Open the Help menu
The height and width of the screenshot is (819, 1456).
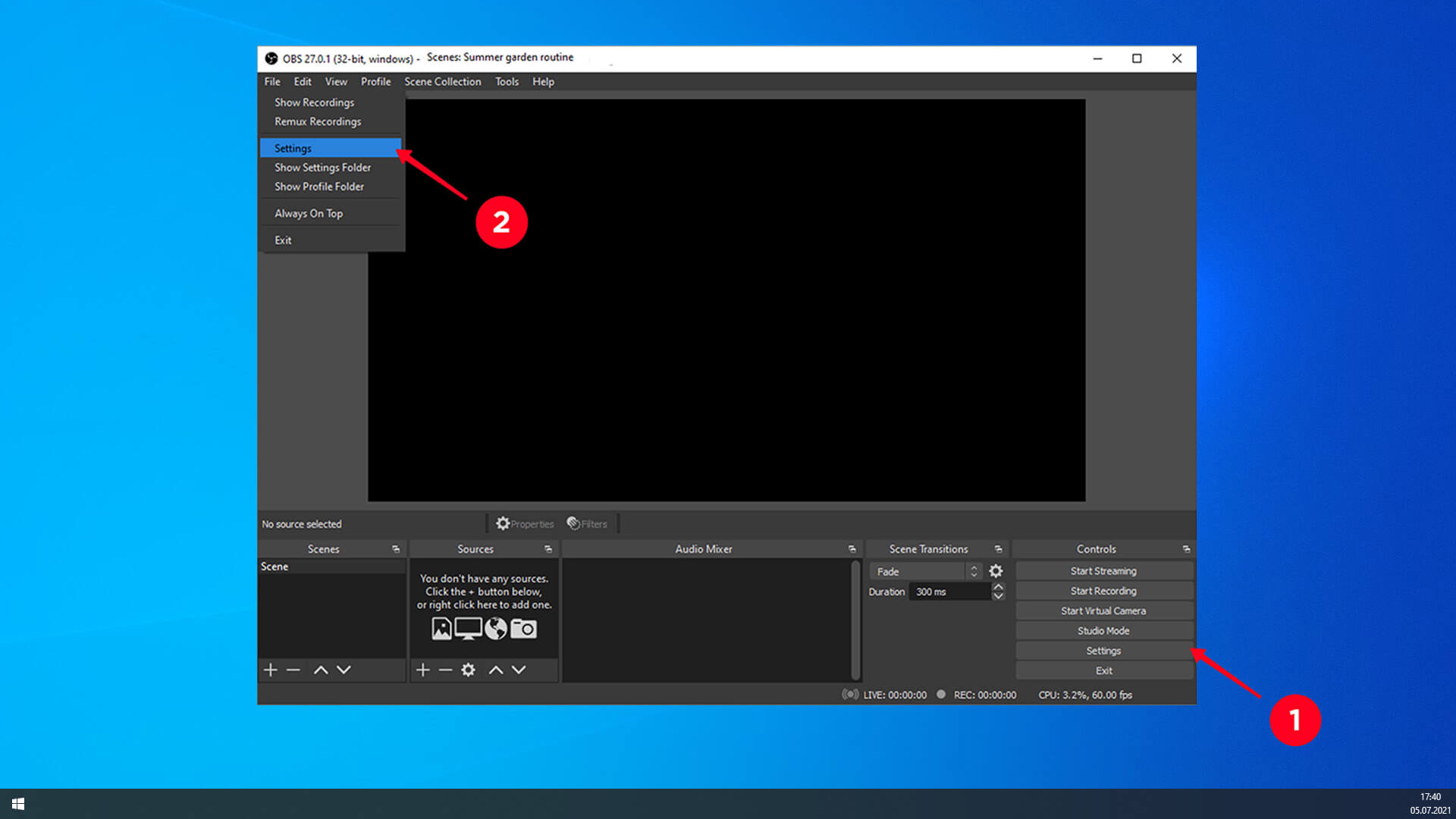coord(543,82)
